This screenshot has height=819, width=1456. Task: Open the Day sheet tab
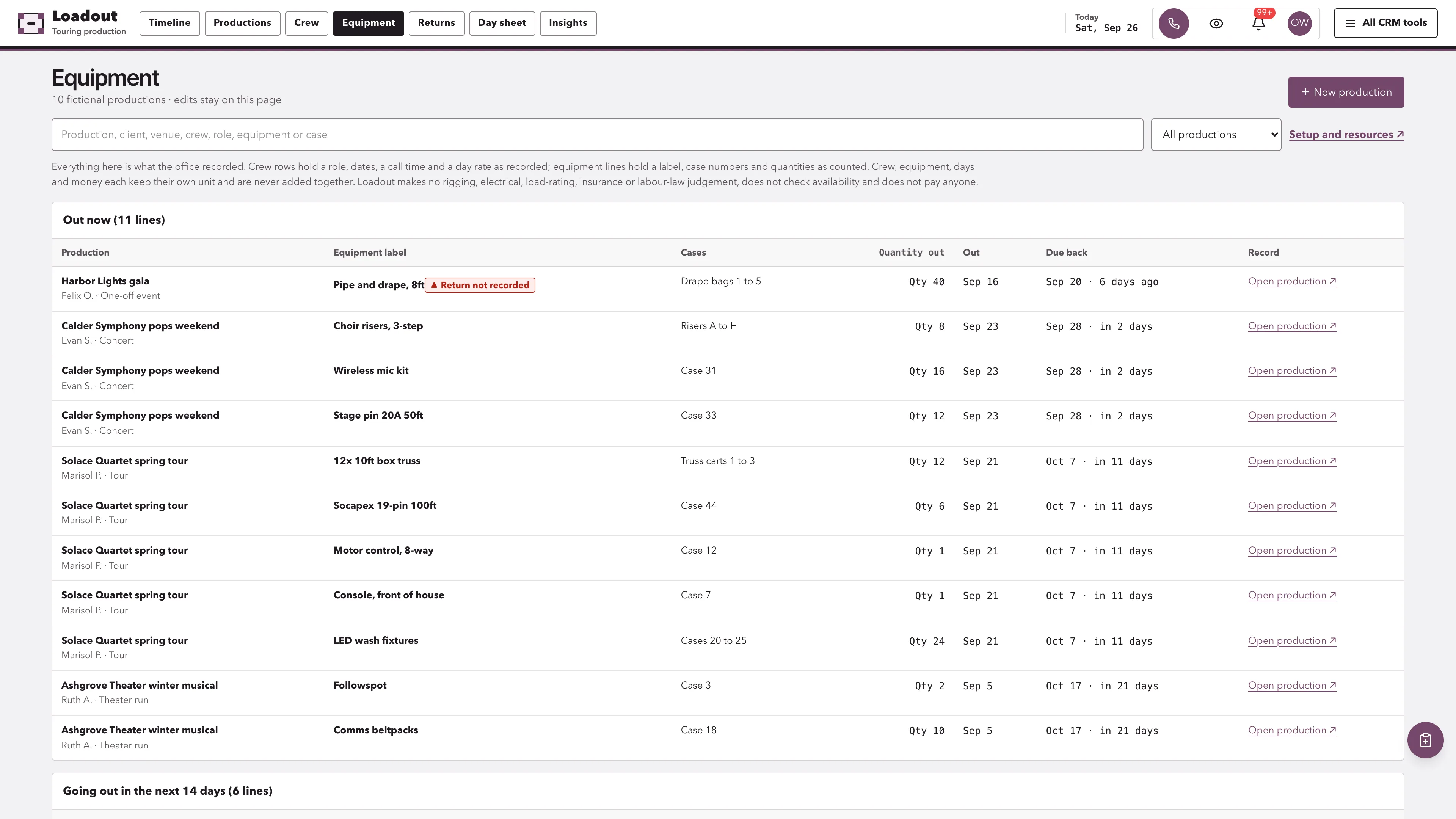coord(502,23)
